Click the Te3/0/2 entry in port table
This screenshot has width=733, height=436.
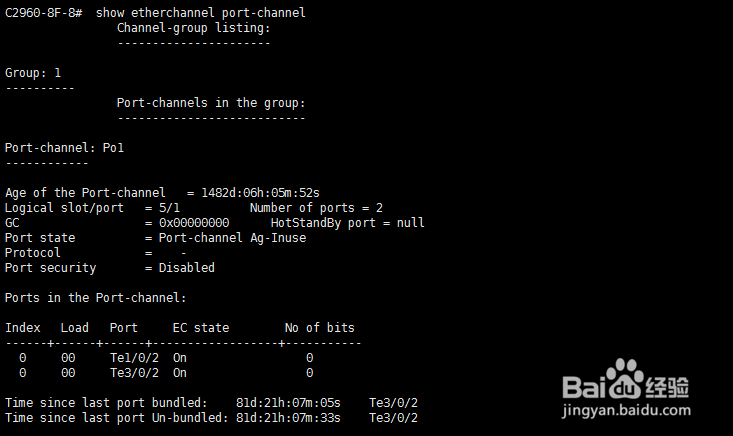click(x=134, y=373)
